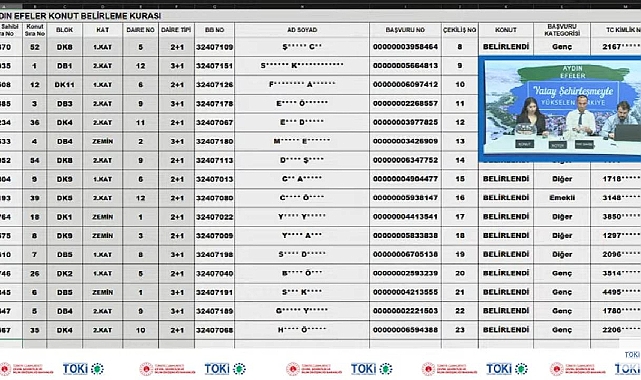Click BB NO cell 32407180
641x380 pixels.
(215, 141)
